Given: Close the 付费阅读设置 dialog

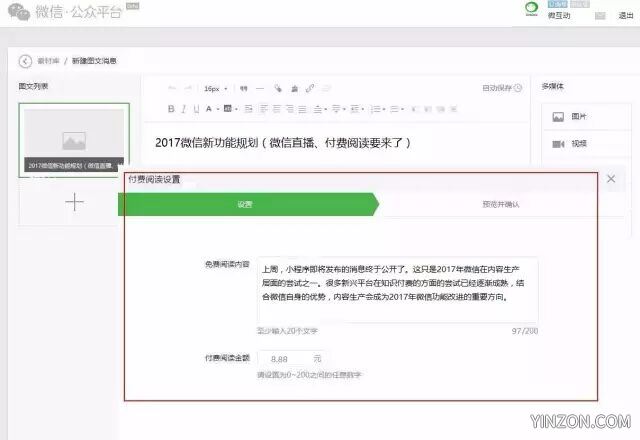Looking at the screenshot, I should point(611,178).
